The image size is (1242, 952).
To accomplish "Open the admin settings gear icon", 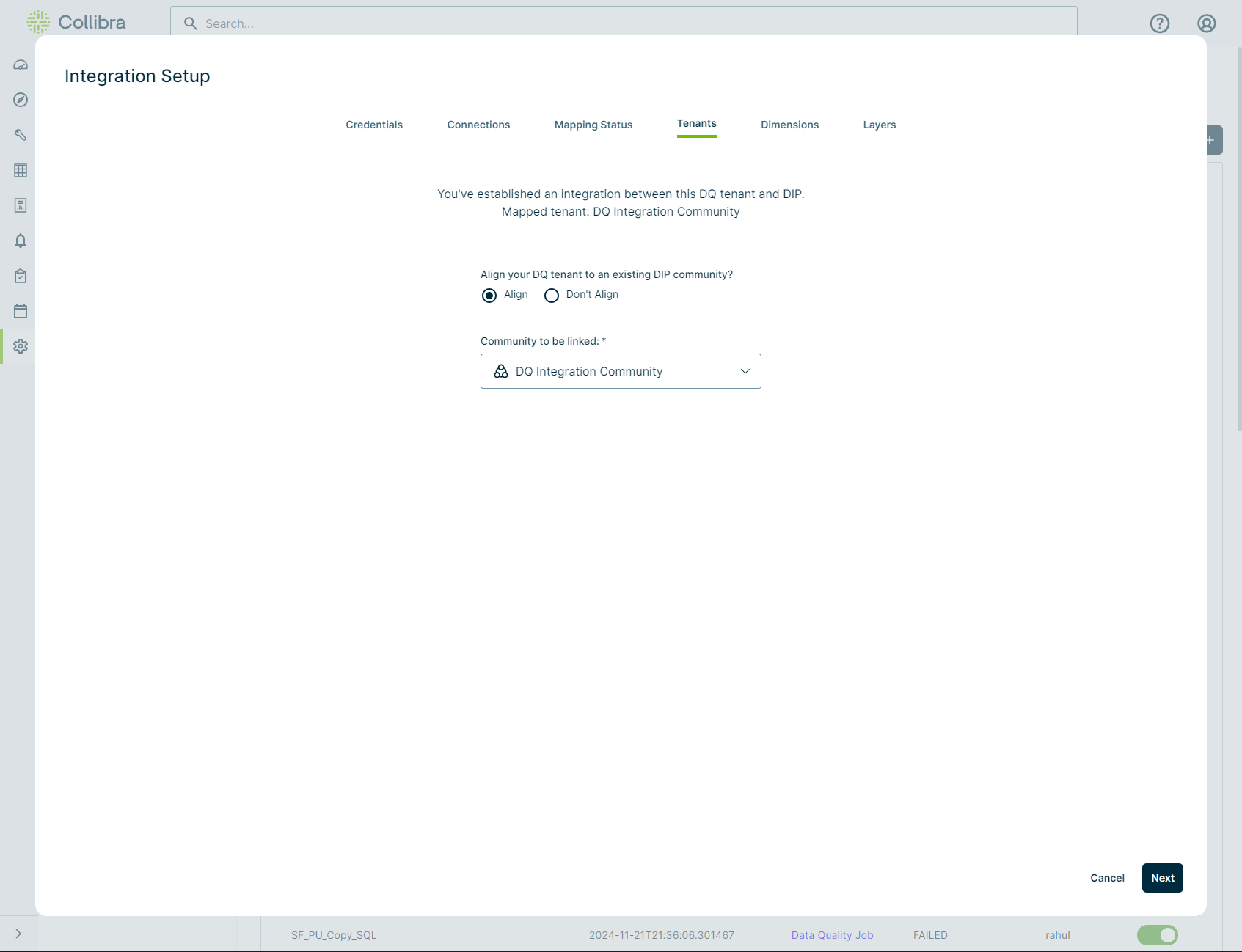I will [20, 346].
